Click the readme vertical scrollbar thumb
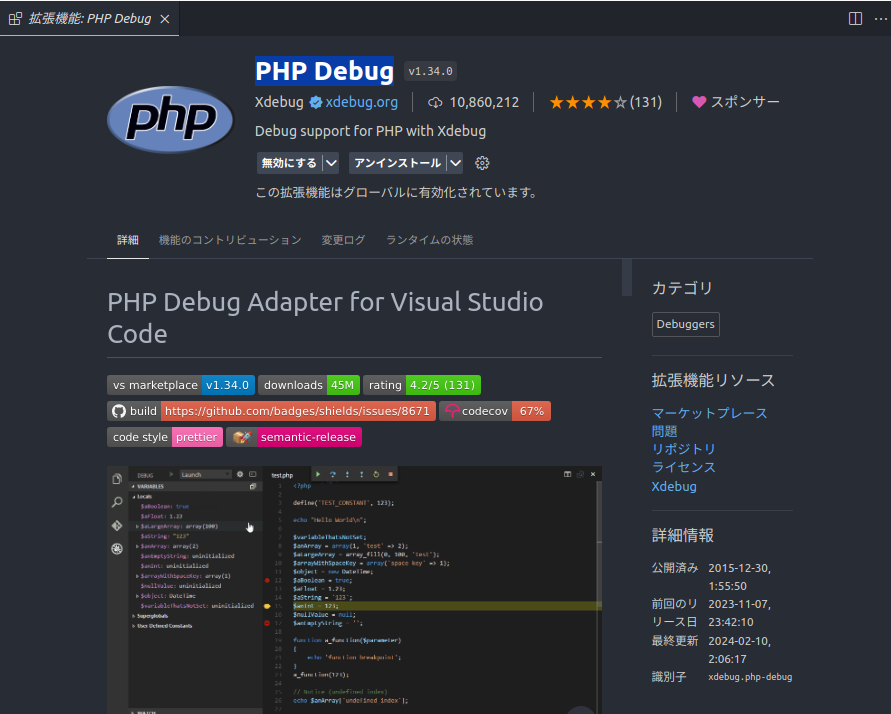Viewport: 891px width, 714px height. [x=627, y=278]
